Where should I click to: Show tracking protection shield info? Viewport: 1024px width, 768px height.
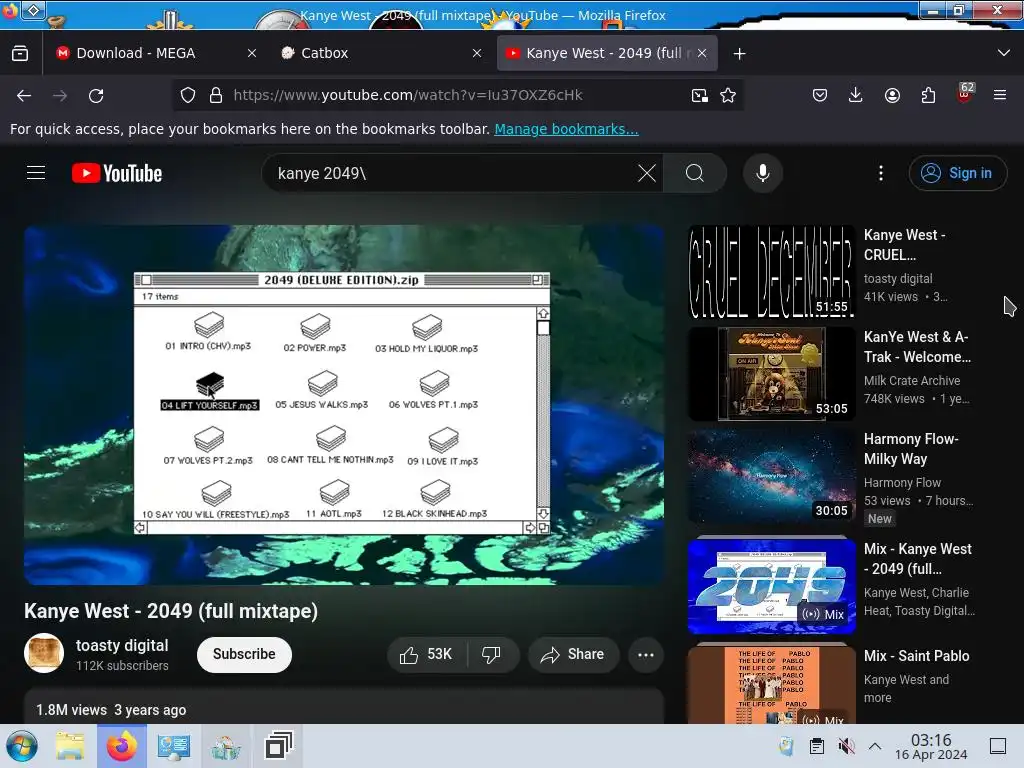188,95
